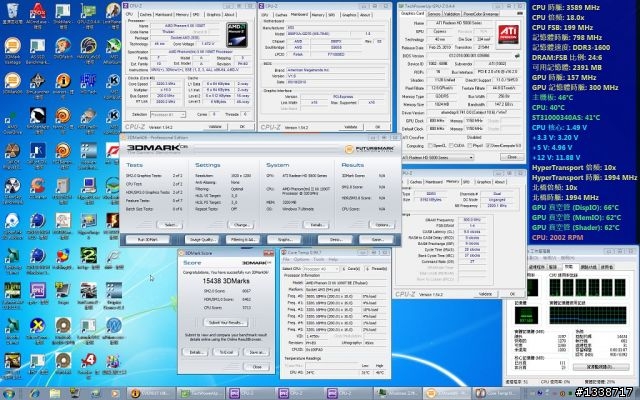This screenshot has width=640, height=400.
Task: Click OK in the CPU-Z CPU window
Action: 242,127
